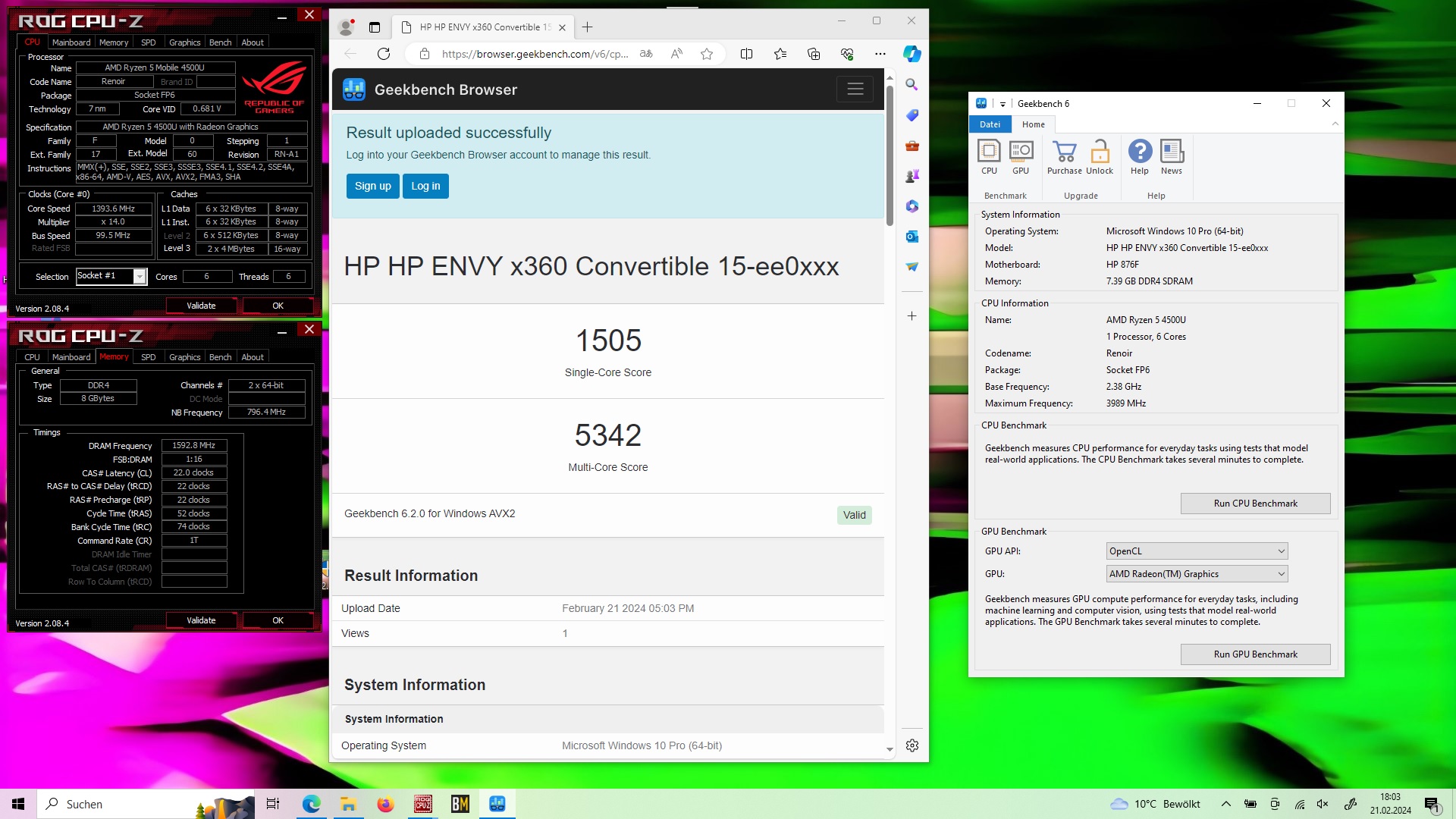The image size is (1456, 819).
Task: Open the News icon in Geekbench 6
Action: [1172, 157]
